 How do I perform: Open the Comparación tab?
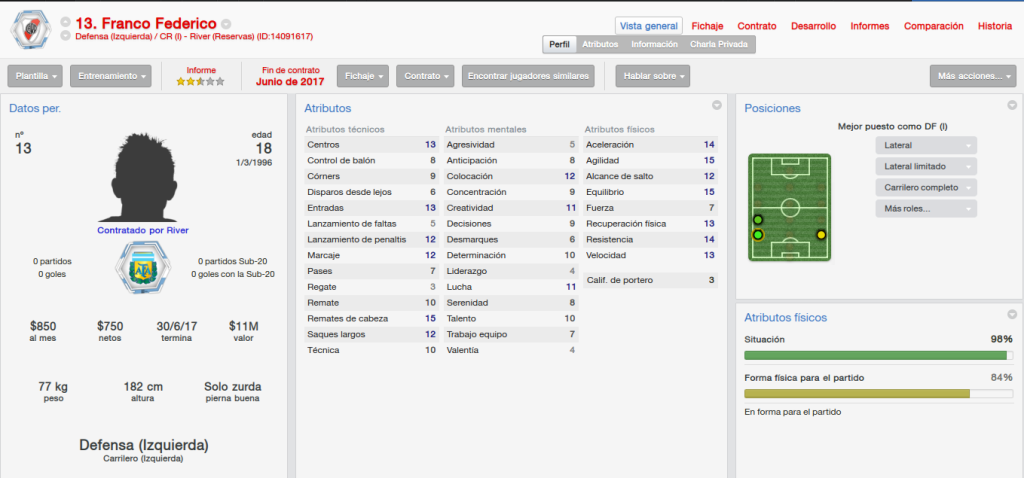click(933, 26)
